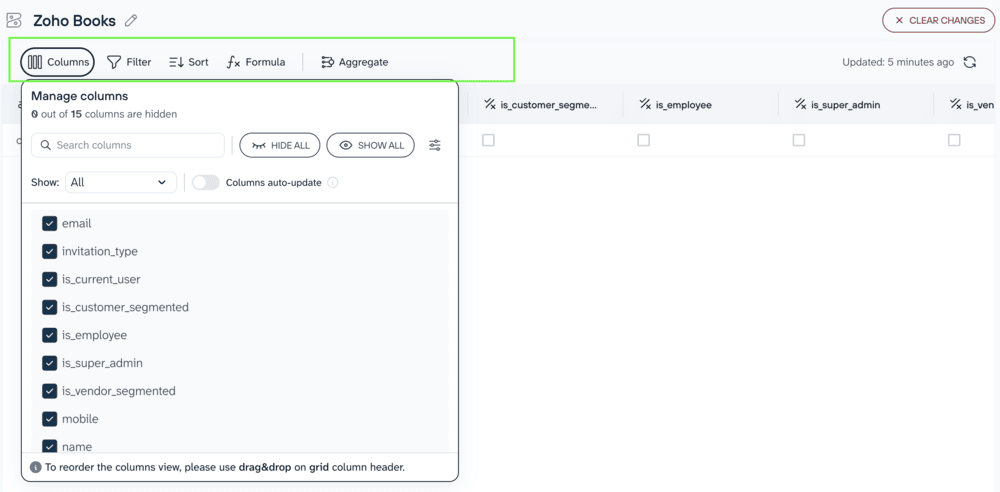
Task: Uncheck the is_super_admin column checkbox
Action: (x=50, y=363)
